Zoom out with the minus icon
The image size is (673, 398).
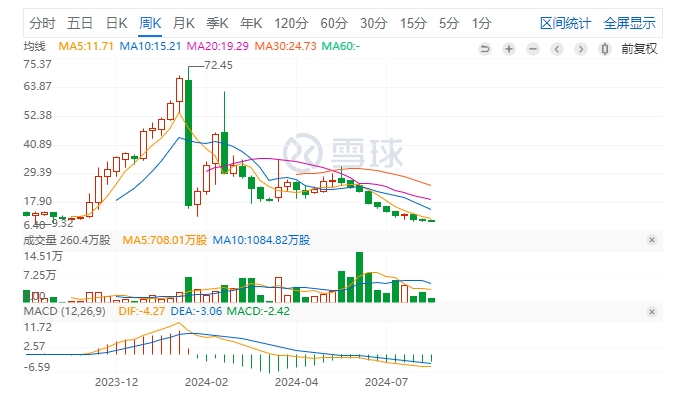pos(533,49)
